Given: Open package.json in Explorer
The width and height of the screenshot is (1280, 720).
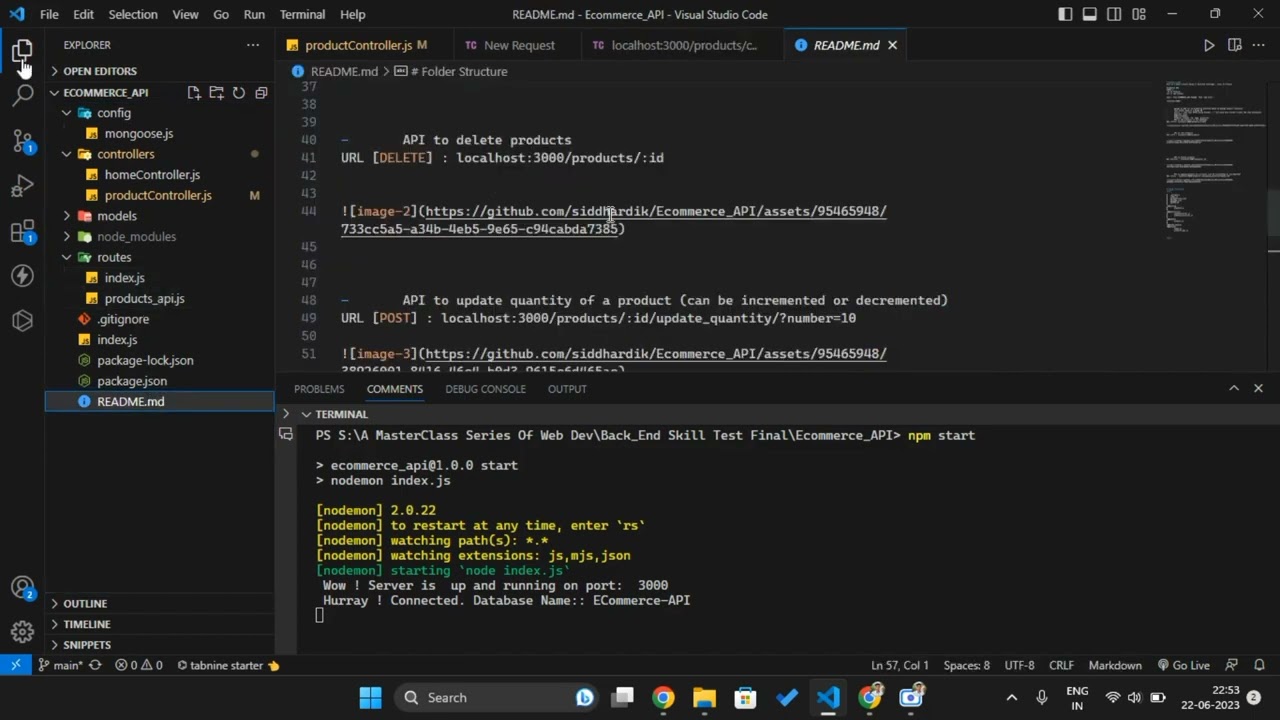Looking at the screenshot, I should tap(132, 381).
